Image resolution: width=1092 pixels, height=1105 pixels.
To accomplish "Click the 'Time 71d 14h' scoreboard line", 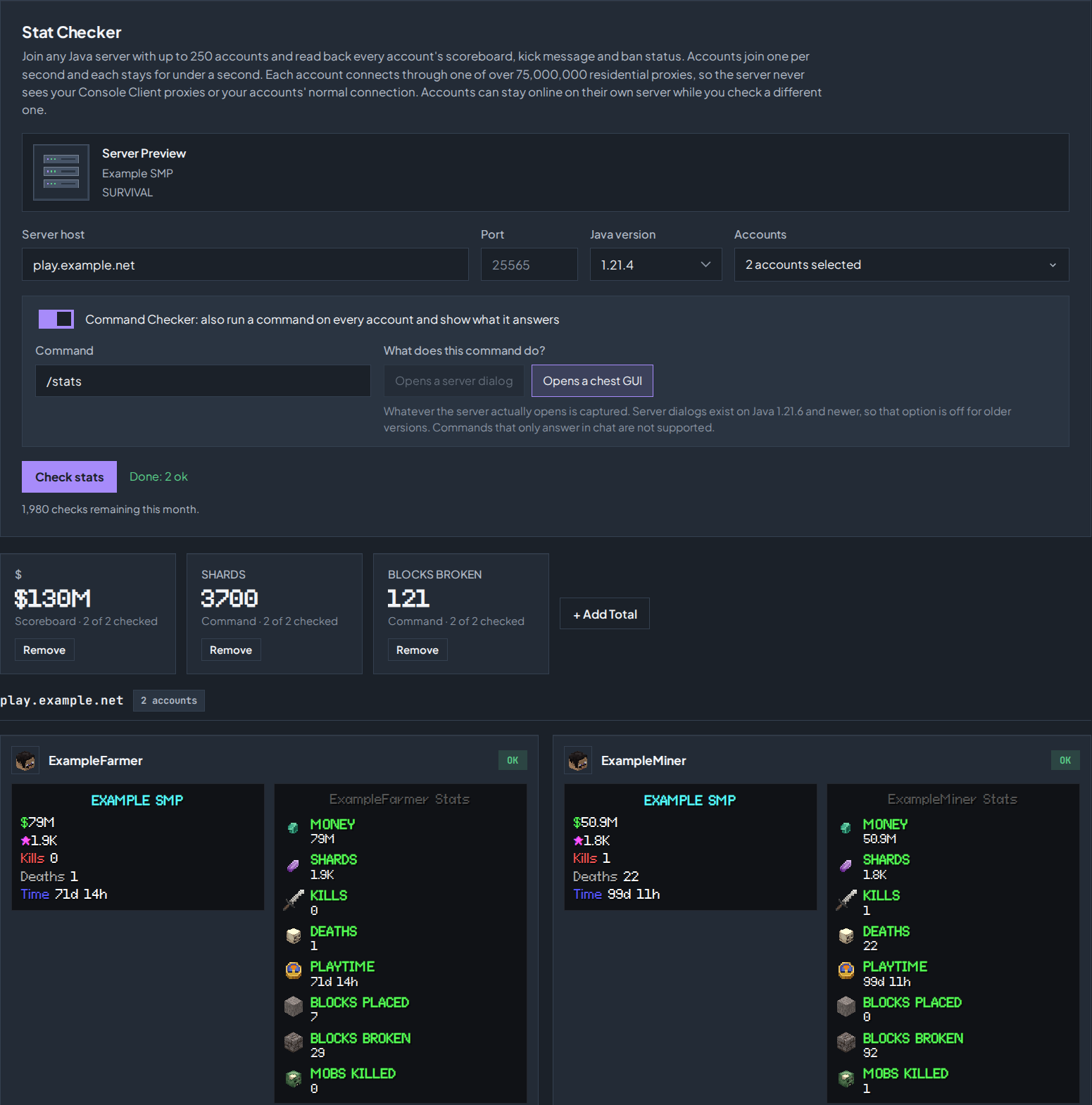I will coord(64,894).
